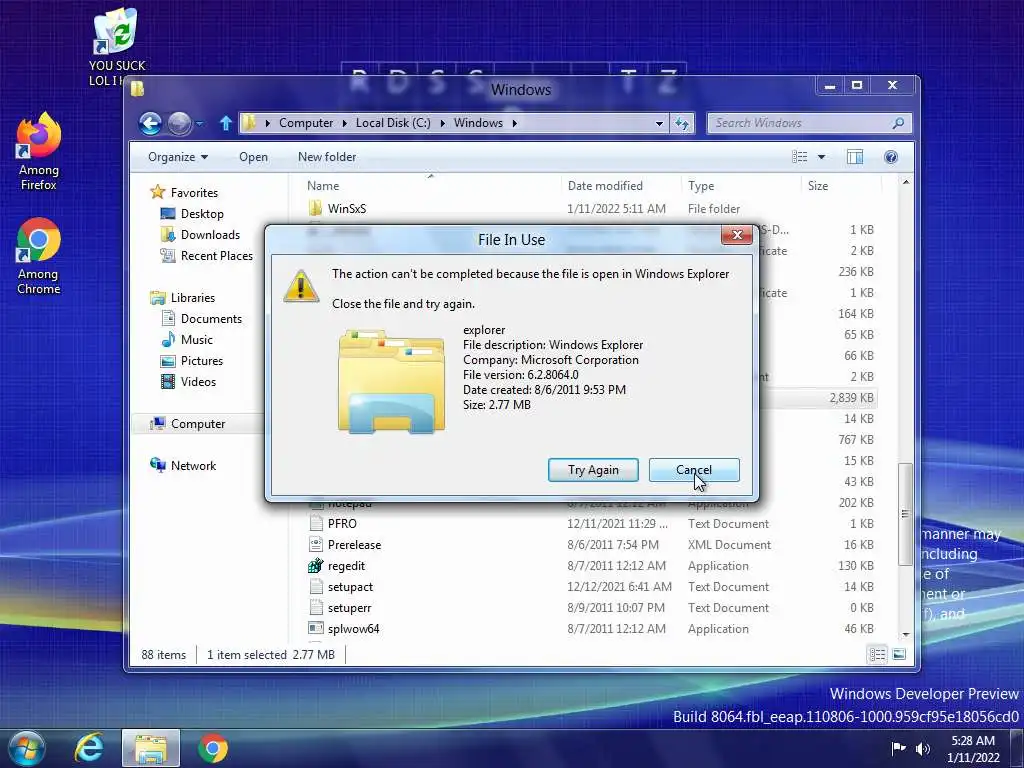Open the Music library

tap(197, 340)
